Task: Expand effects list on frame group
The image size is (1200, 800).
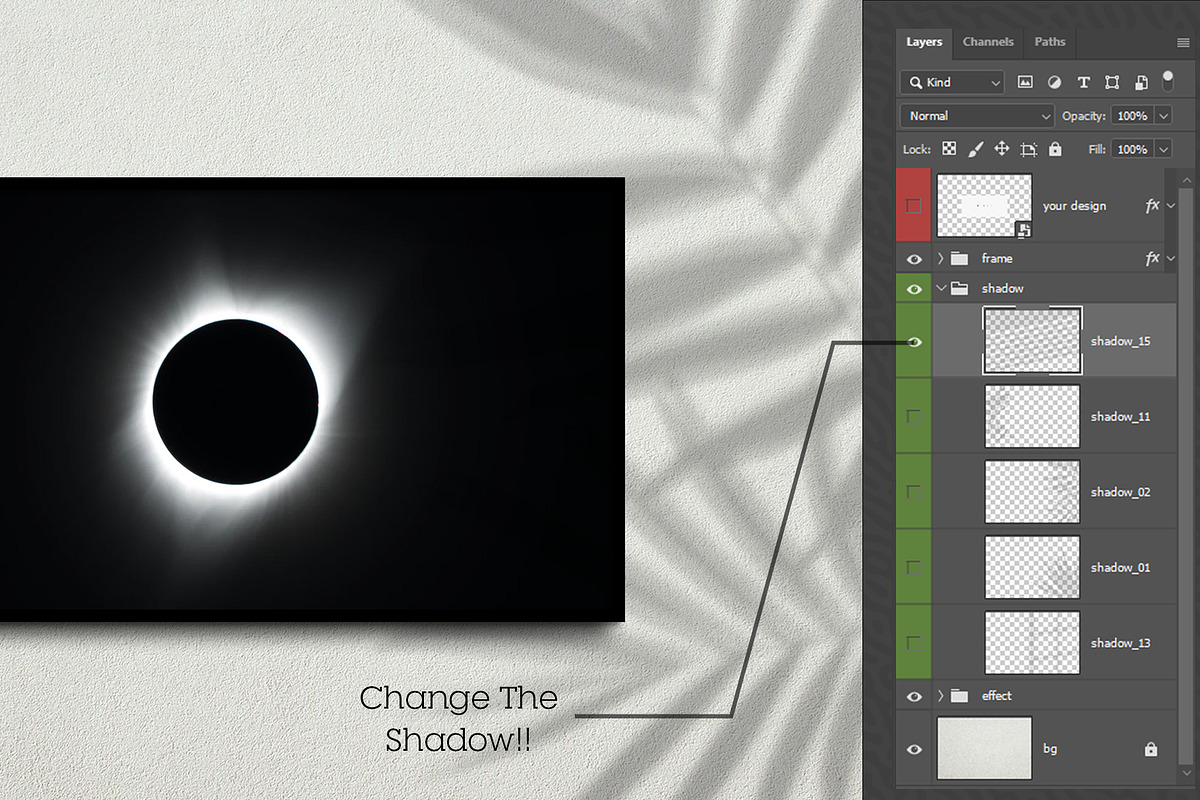Action: pos(1171,259)
